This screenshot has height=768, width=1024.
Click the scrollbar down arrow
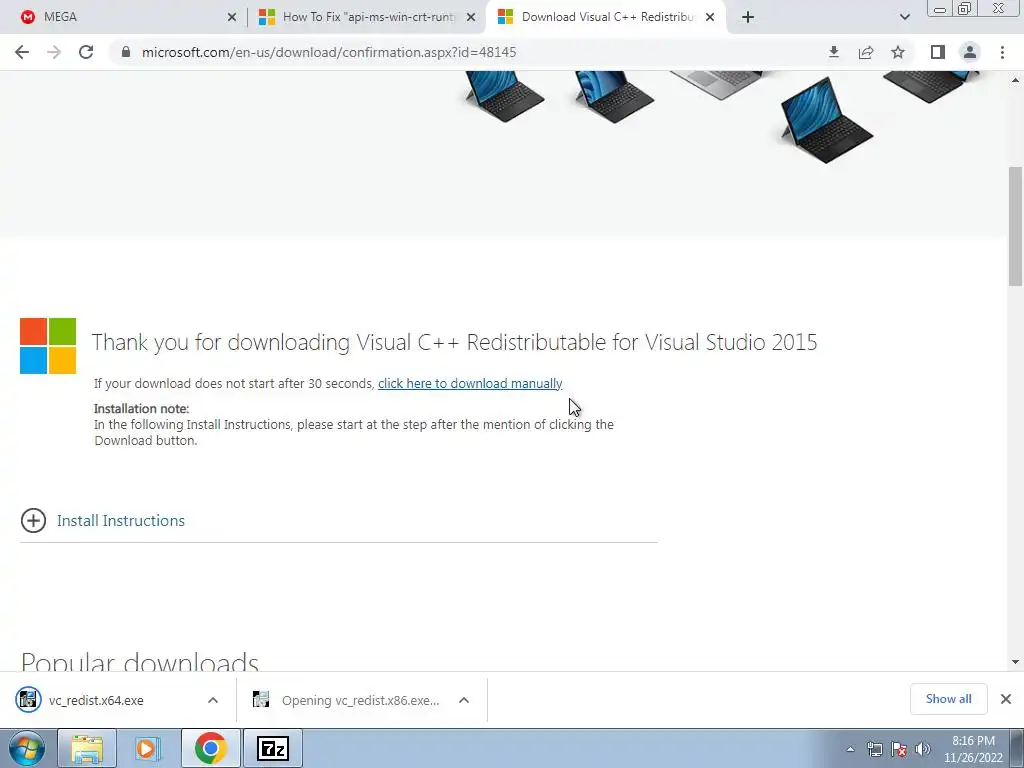click(1015, 662)
